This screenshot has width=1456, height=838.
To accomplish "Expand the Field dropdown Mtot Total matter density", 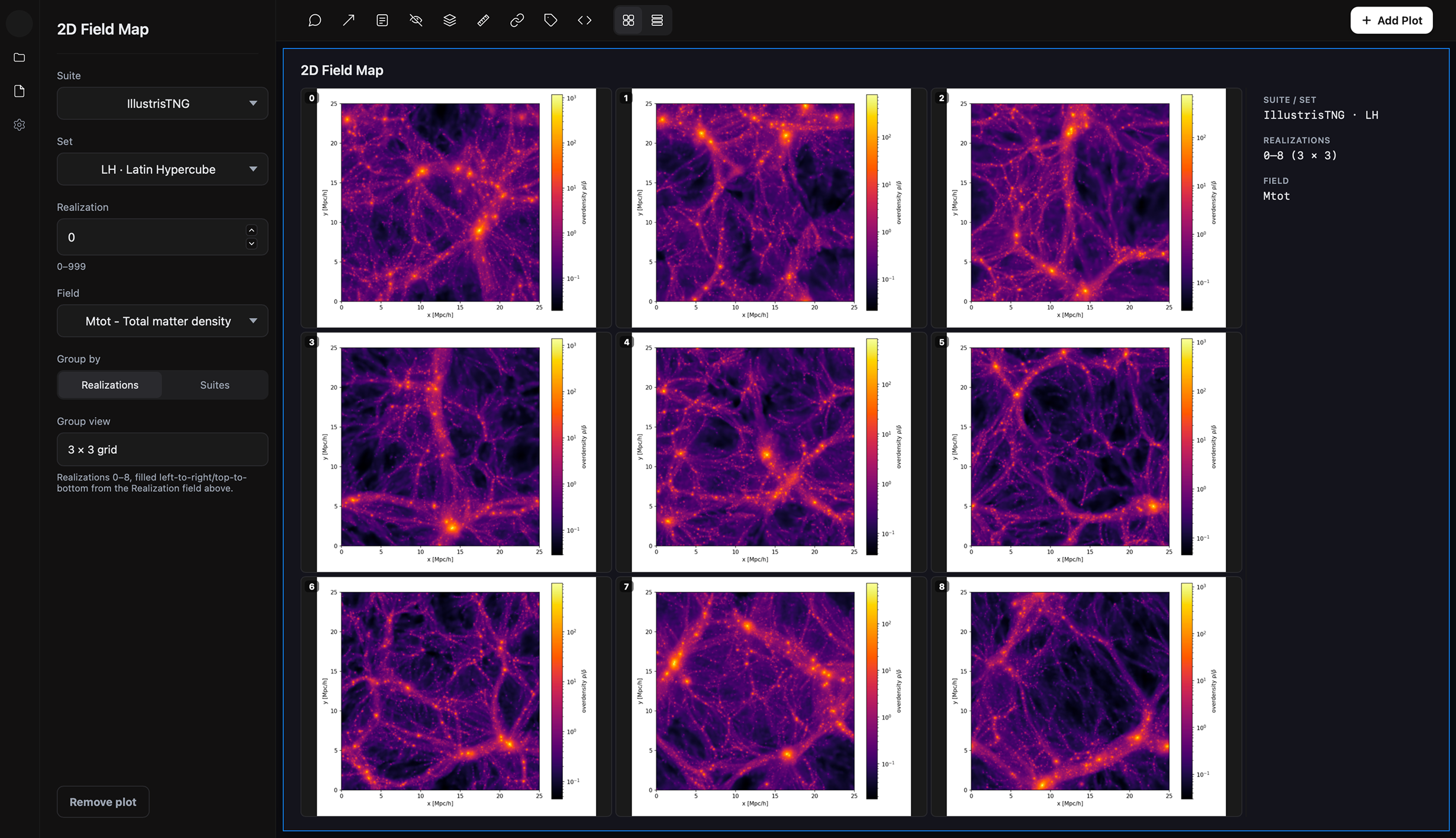I will pos(162,321).
